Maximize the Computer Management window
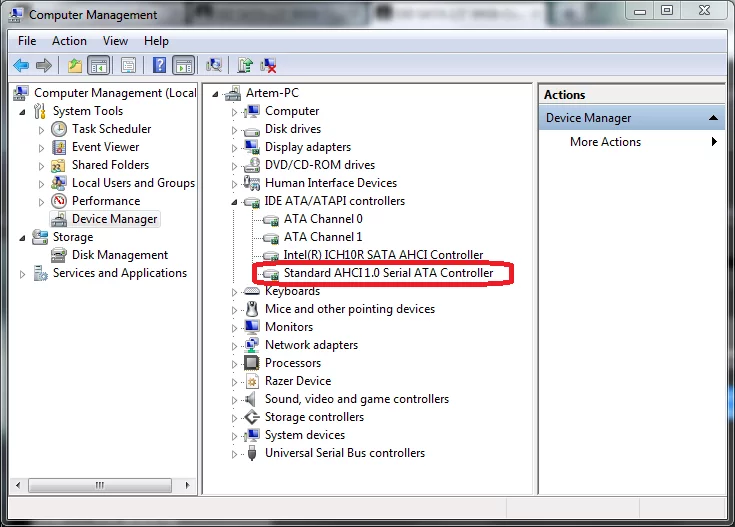 667,10
